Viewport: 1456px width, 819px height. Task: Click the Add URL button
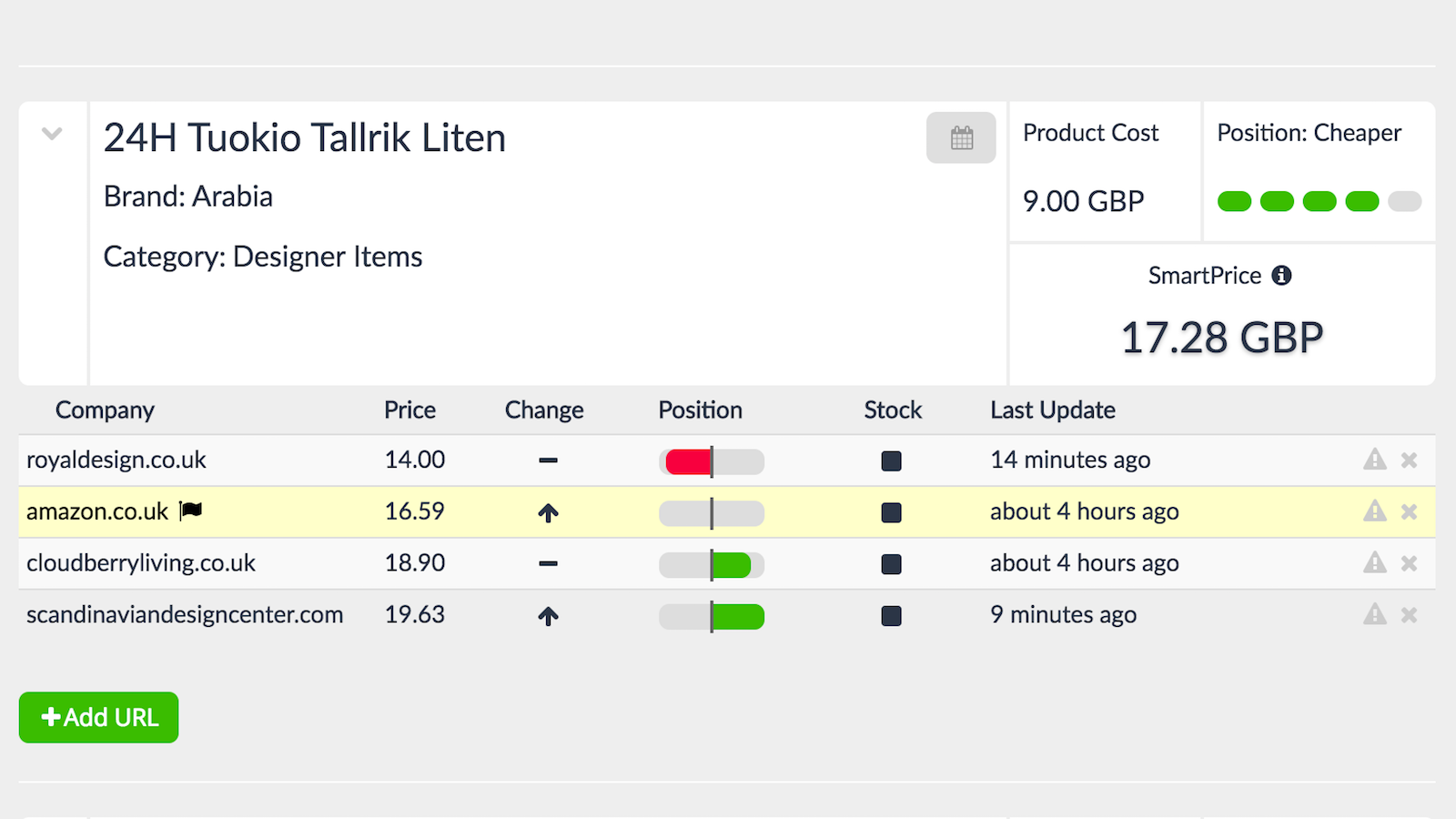click(98, 718)
